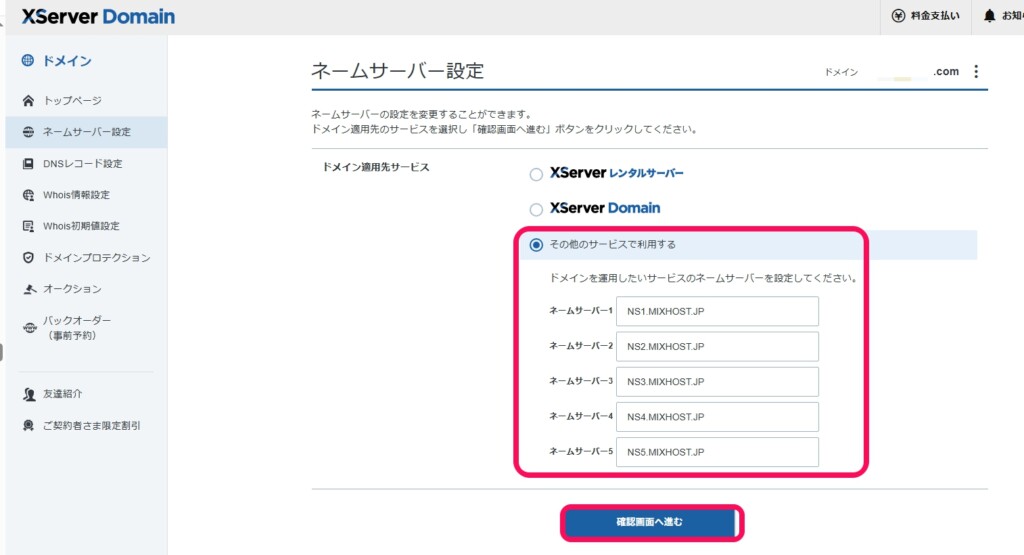Click the ネームサーバー1 input field

(x=717, y=311)
